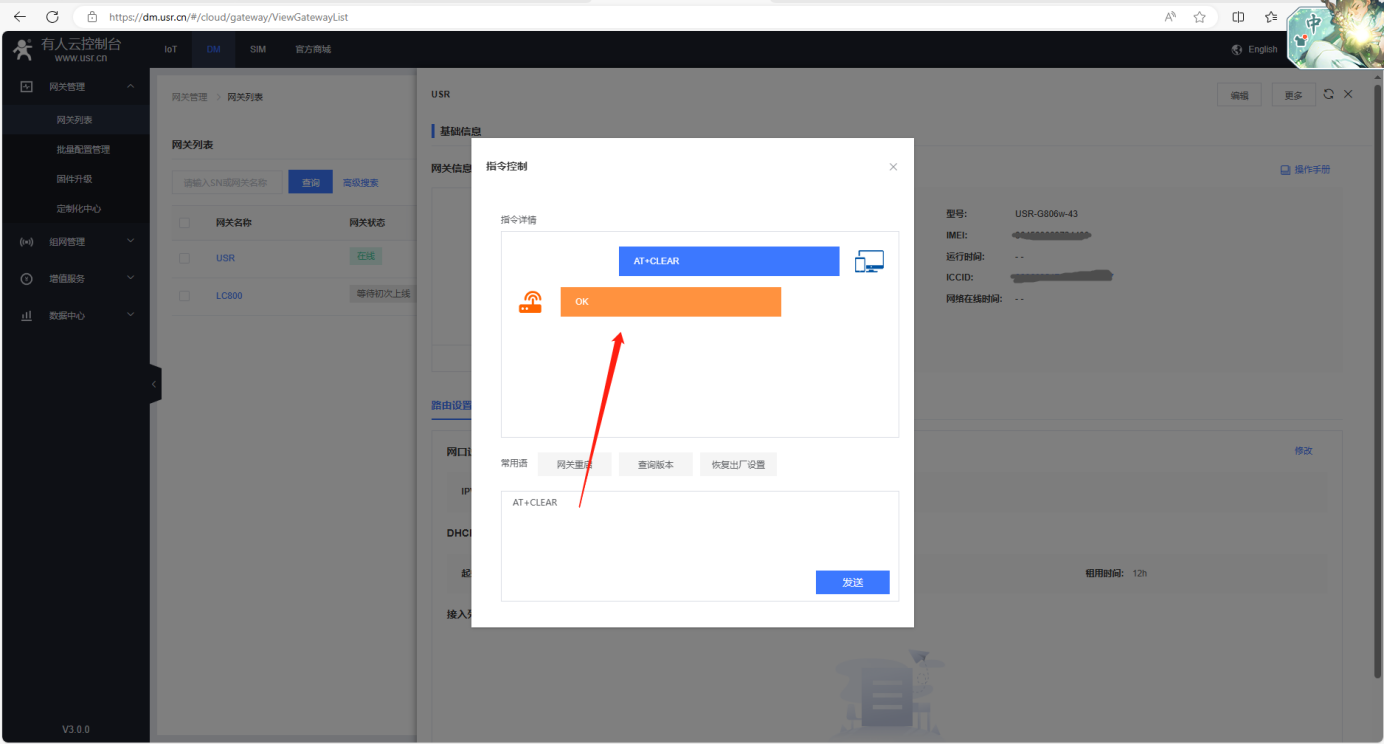
Task: Click the V3.0.0 version label
Action: coord(75,729)
